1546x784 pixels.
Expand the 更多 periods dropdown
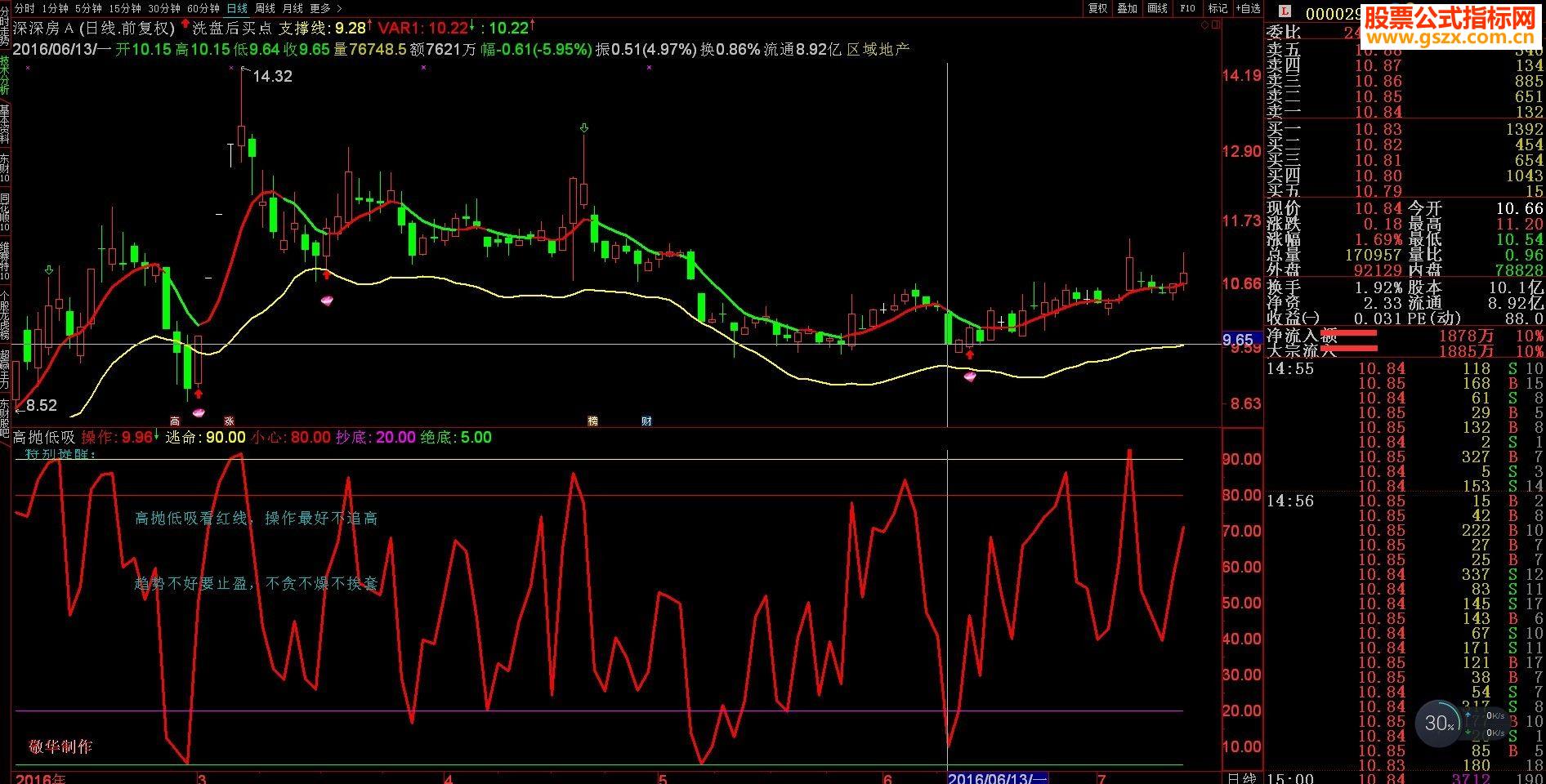325,8
